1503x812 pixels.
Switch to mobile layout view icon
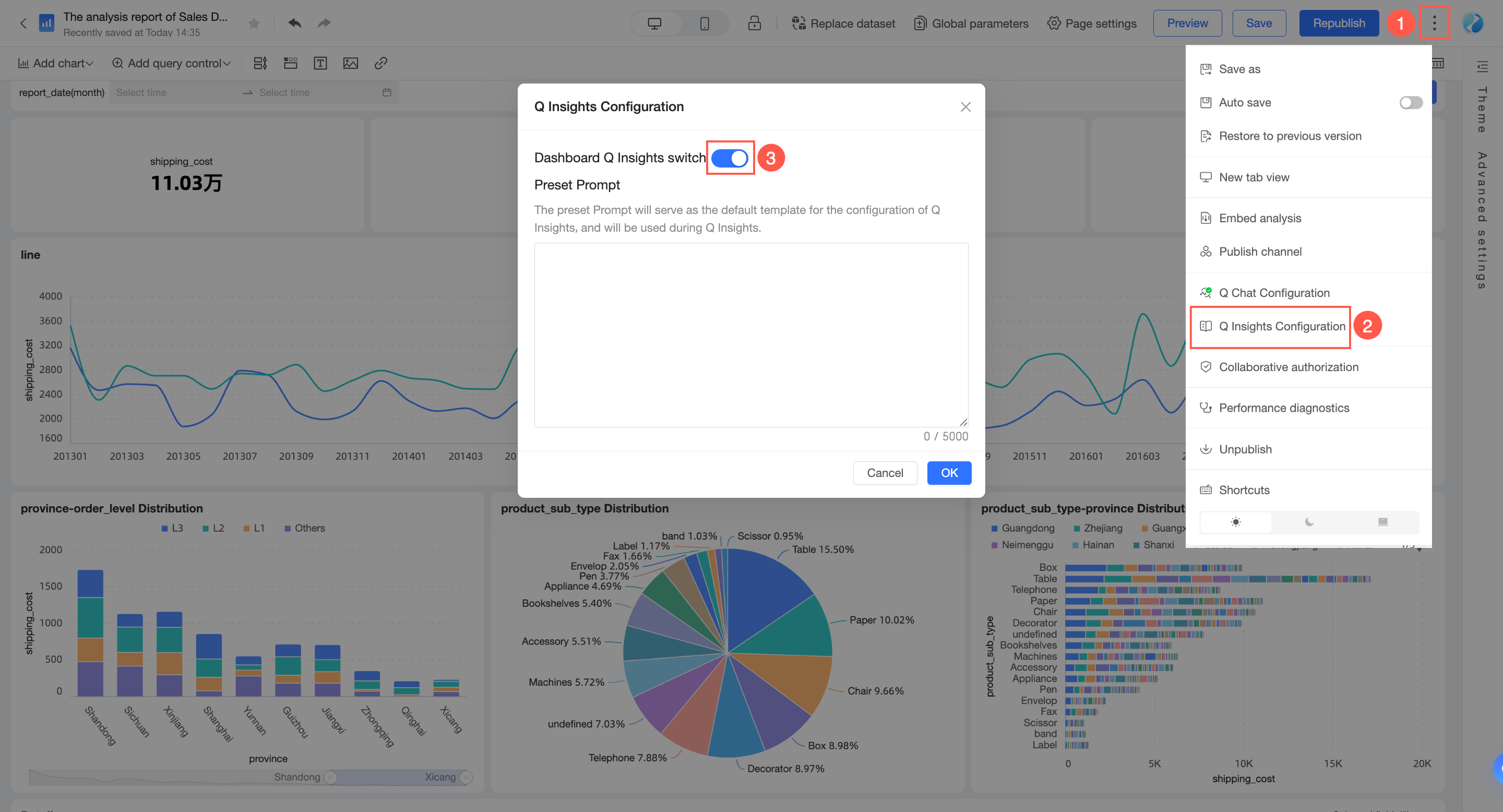pyautogui.click(x=704, y=23)
